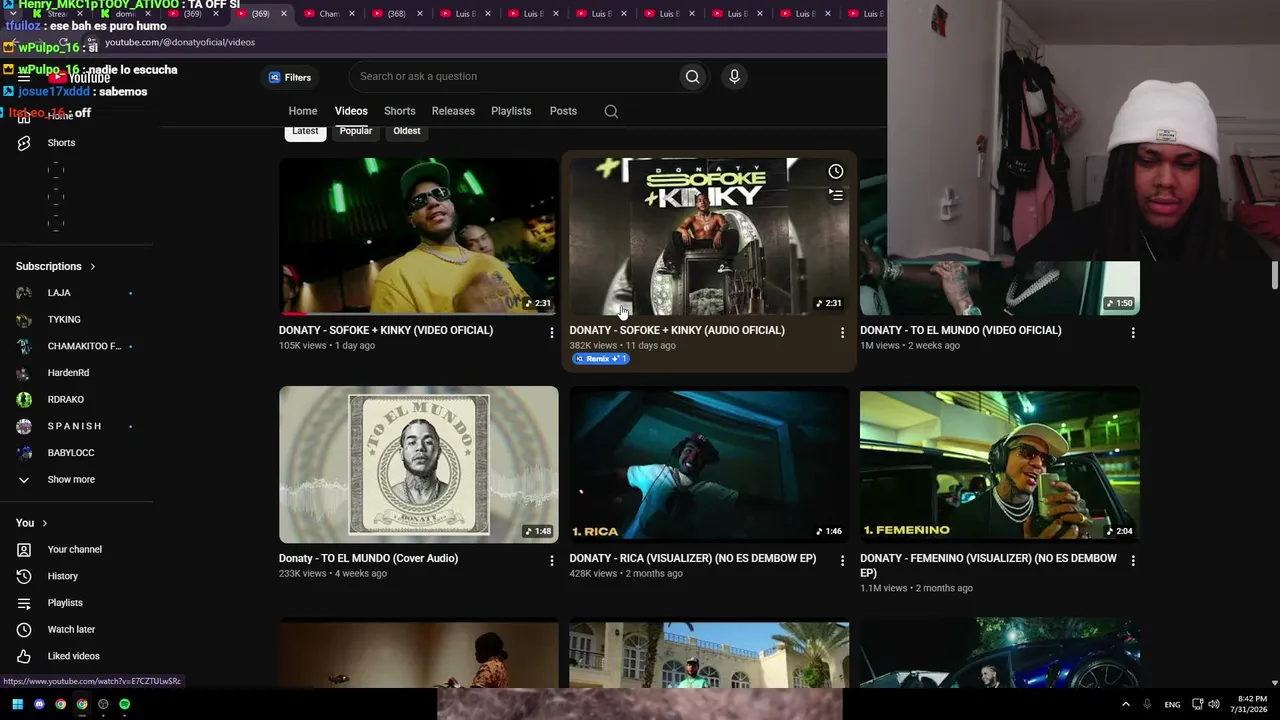Switch to the channel Videos tab
The height and width of the screenshot is (720, 1280).
351,111
